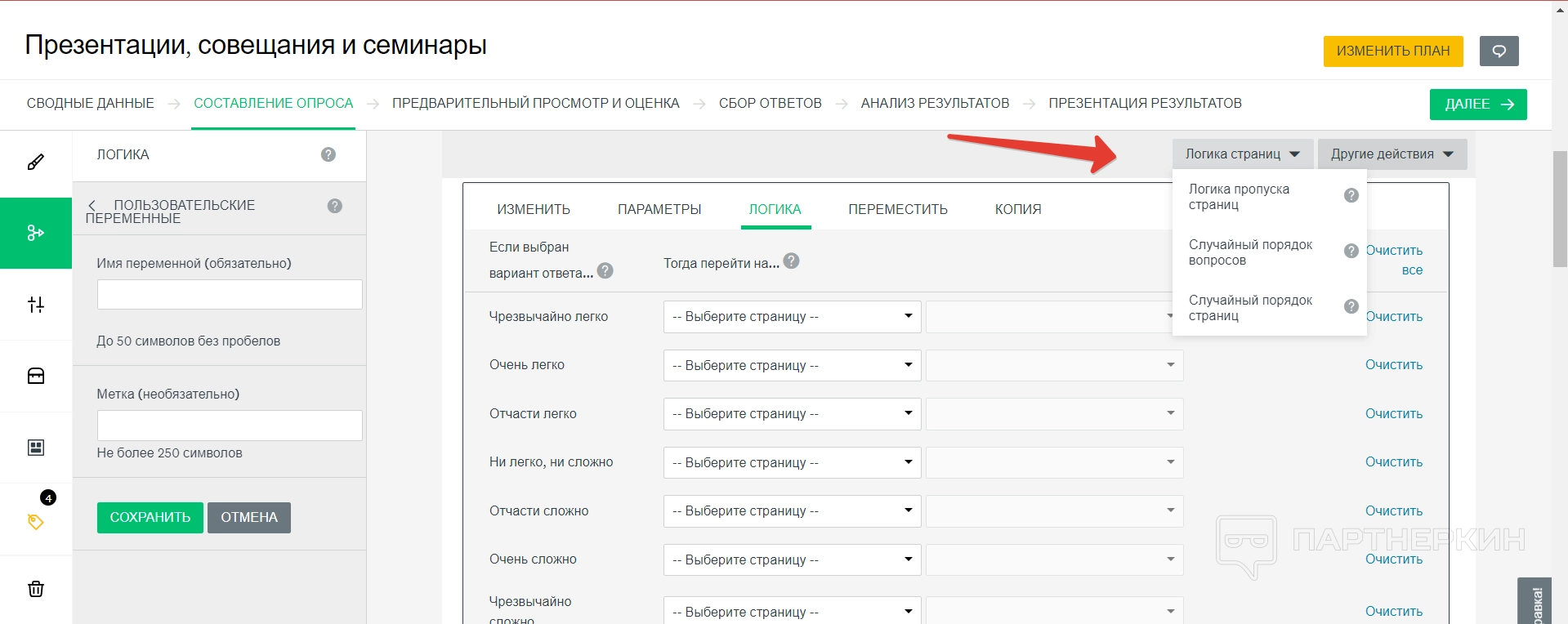Switch to the ПАРАМЕТРЫ tab
The width and height of the screenshot is (1568, 624).
(659, 209)
